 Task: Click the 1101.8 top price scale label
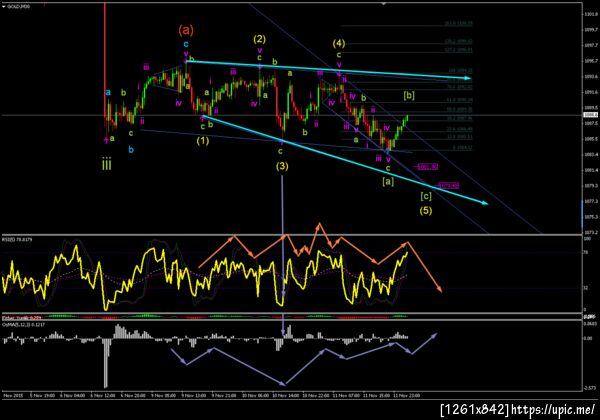590,14
